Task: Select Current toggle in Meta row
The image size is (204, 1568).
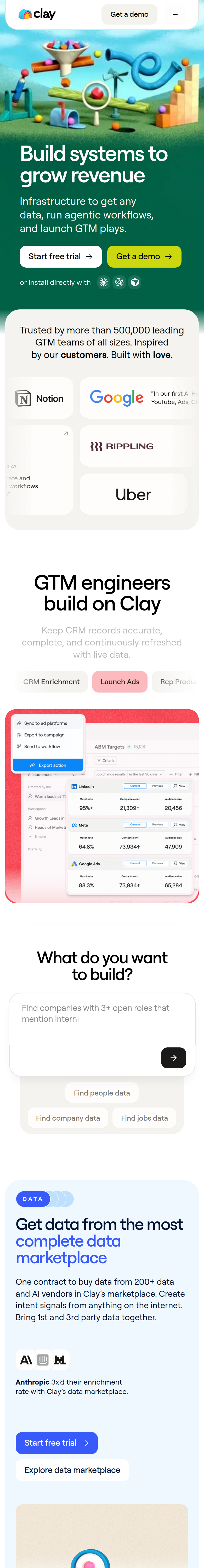Action: tap(135, 825)
